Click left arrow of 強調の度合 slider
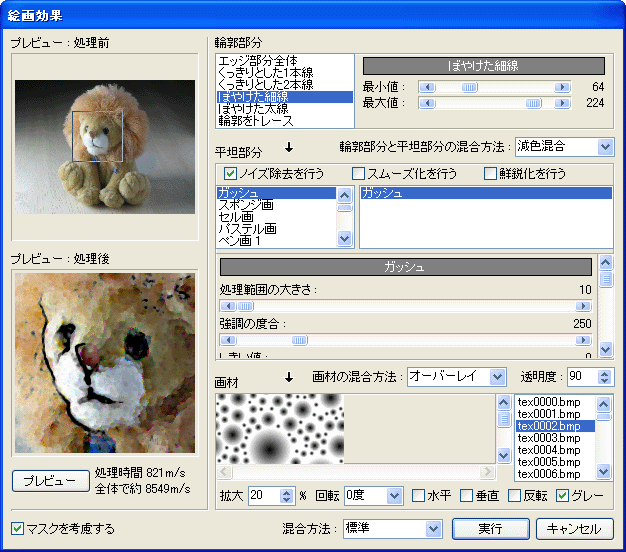This screenshot has height=552, width=626. coord(228,340)
